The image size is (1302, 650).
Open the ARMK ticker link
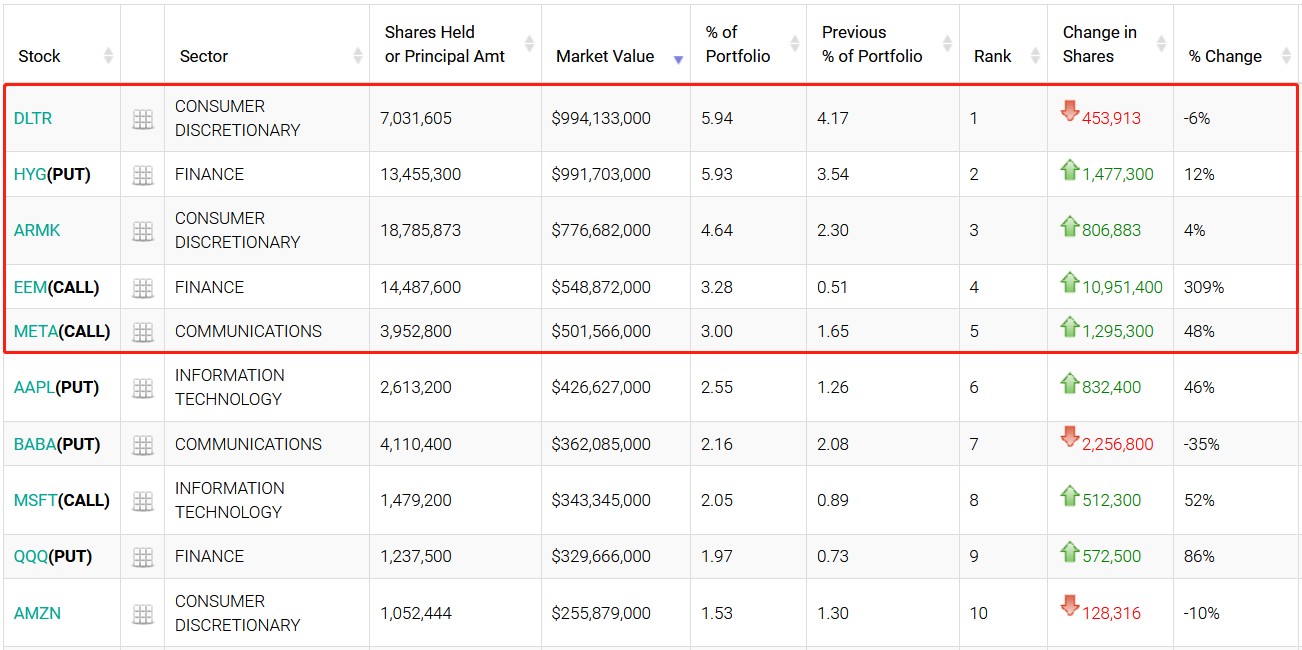[x=37, y=230]
